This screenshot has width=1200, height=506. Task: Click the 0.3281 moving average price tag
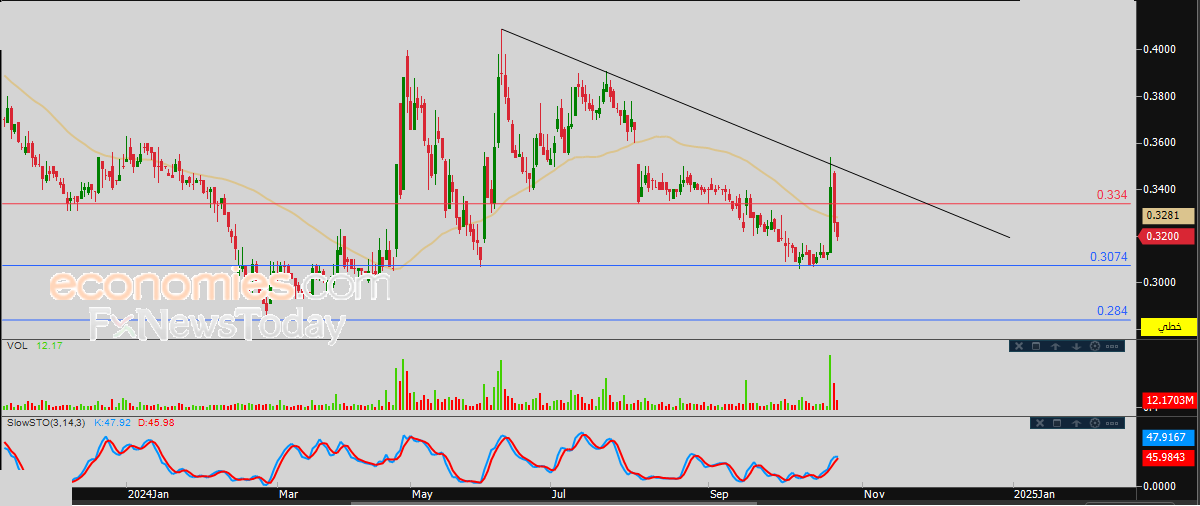tap(1168, 215)
